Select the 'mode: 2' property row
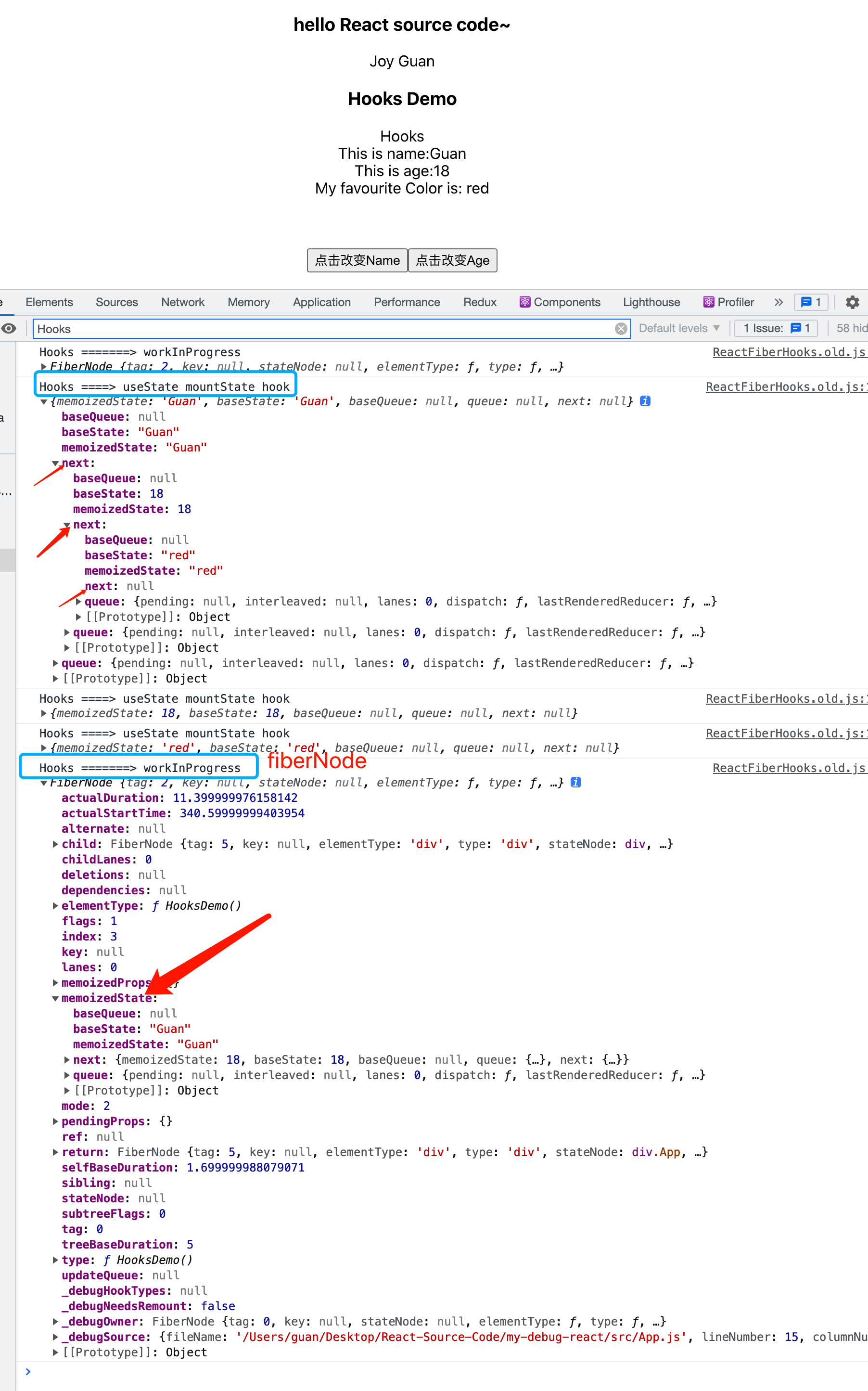The image size is (868, 1391). tap(86, 1106)
